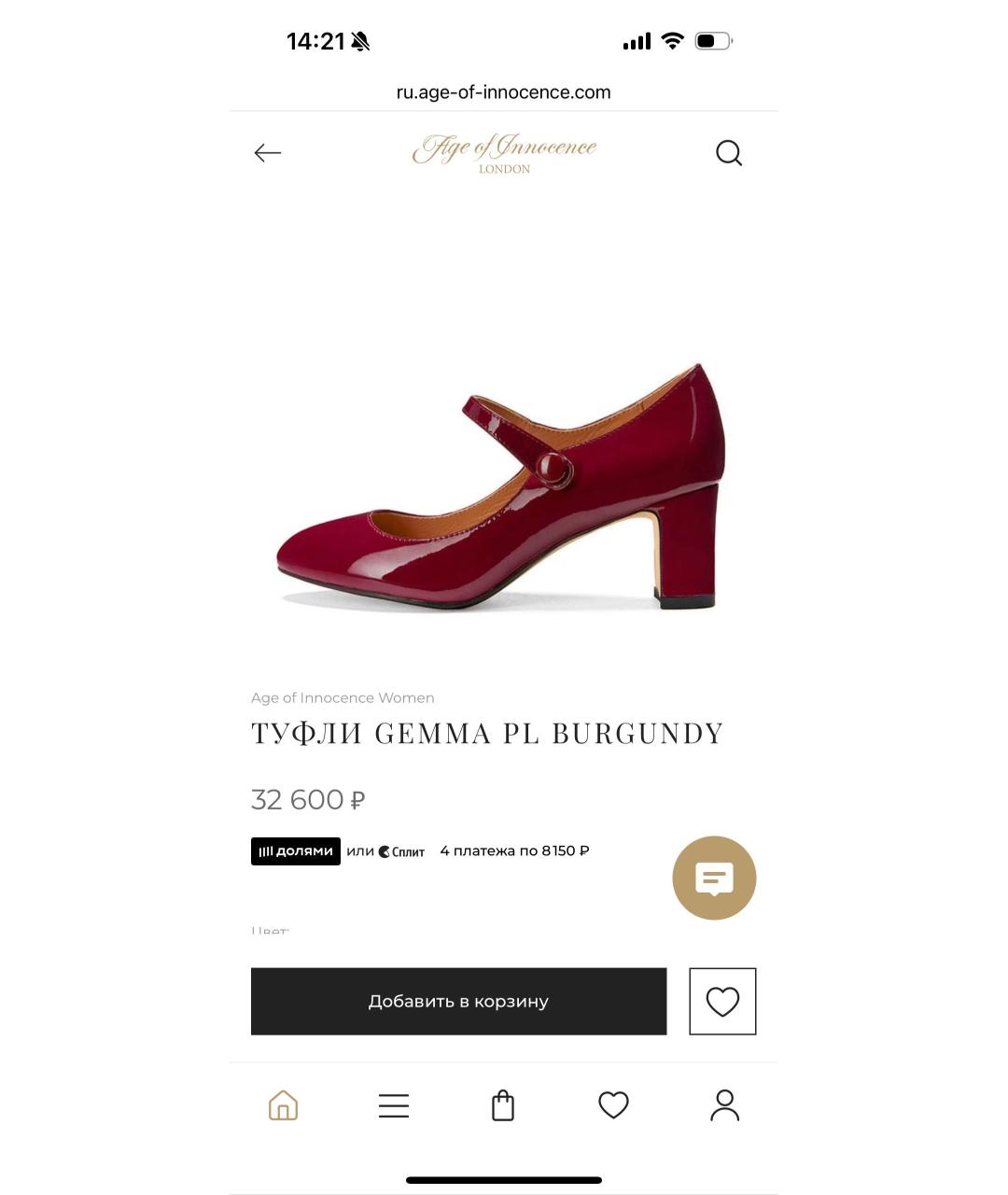This screenshot has height=1195, width=1008.
Task: Open the shopping bag in bottom bar
Action: (503, 1105)
